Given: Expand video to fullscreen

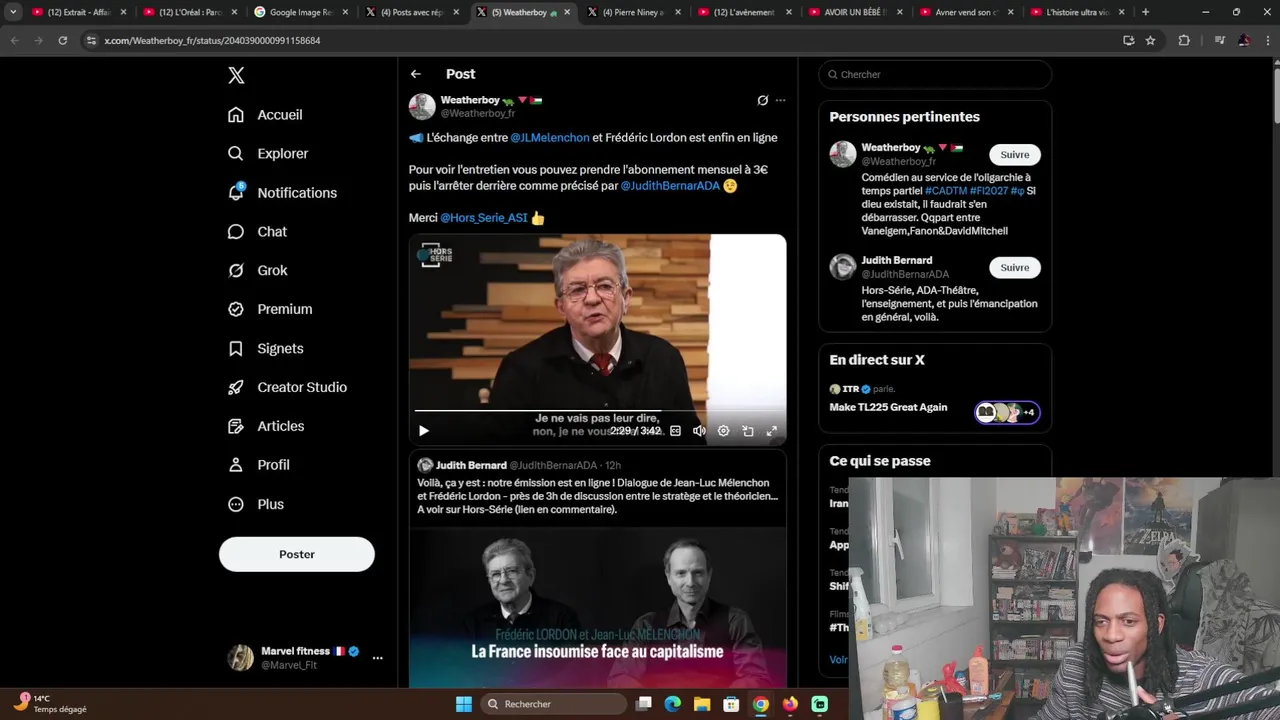Looking at the screenshot, I should (771, 431).
